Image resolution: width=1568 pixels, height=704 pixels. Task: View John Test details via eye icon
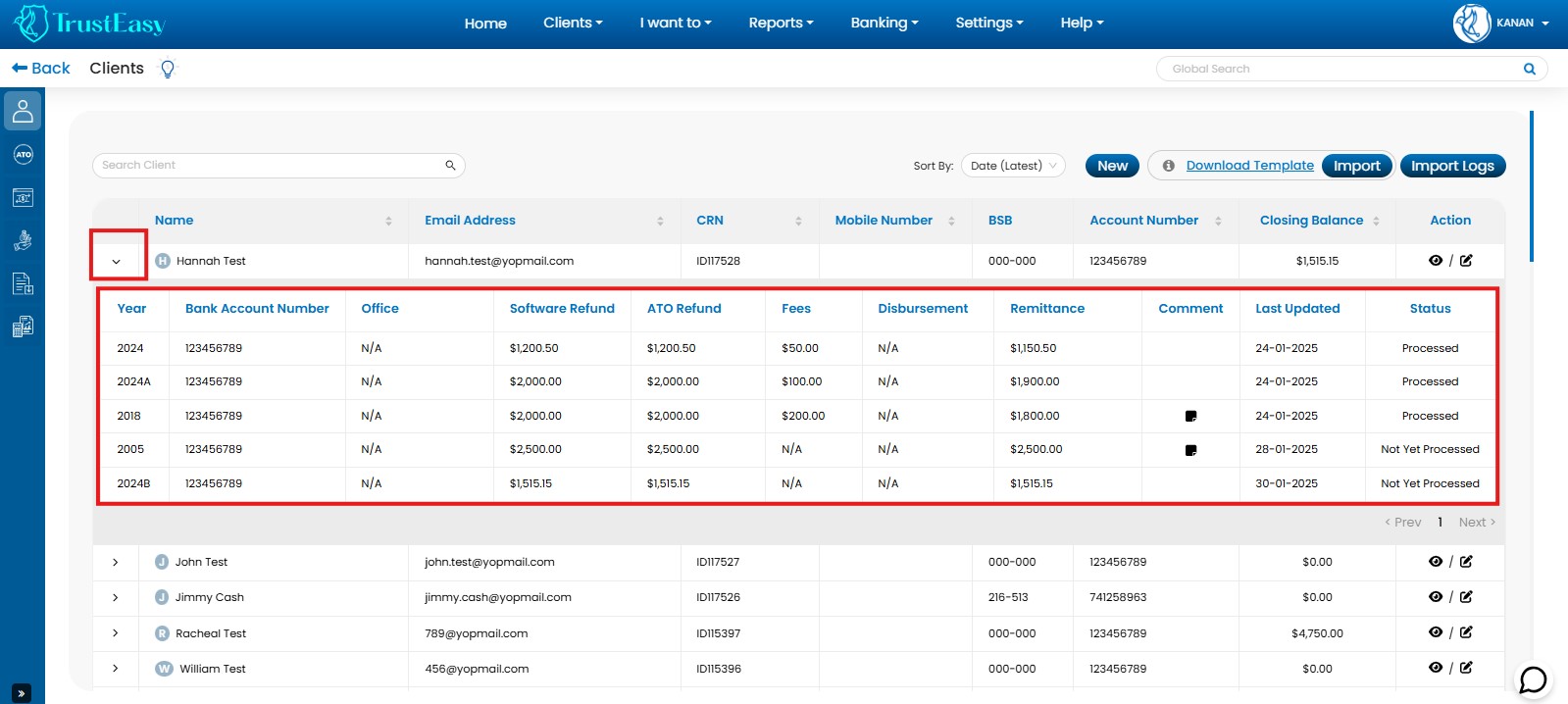tap(1436, 562)
